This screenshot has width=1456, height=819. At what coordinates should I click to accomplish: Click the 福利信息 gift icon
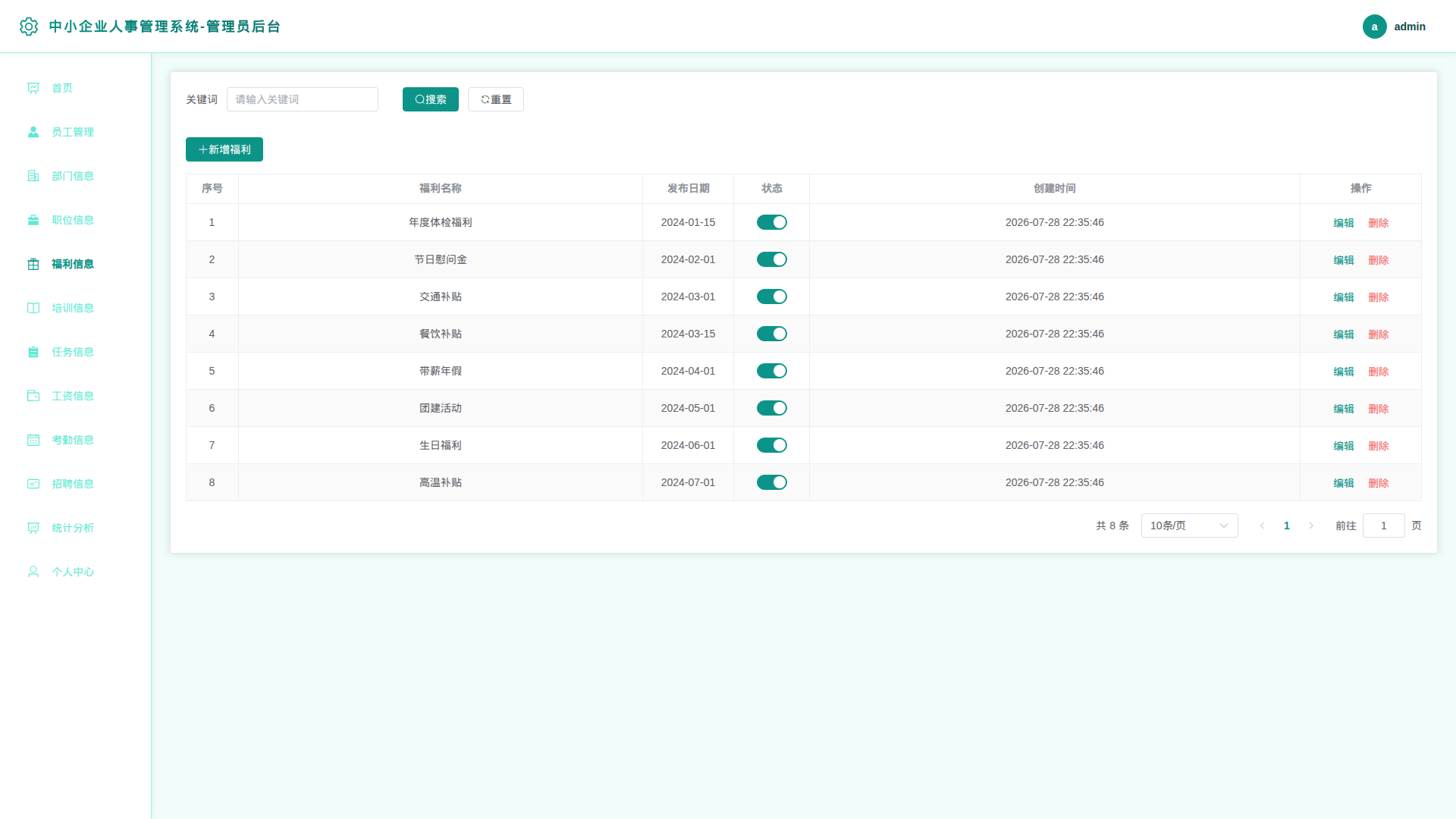(33, 264)
